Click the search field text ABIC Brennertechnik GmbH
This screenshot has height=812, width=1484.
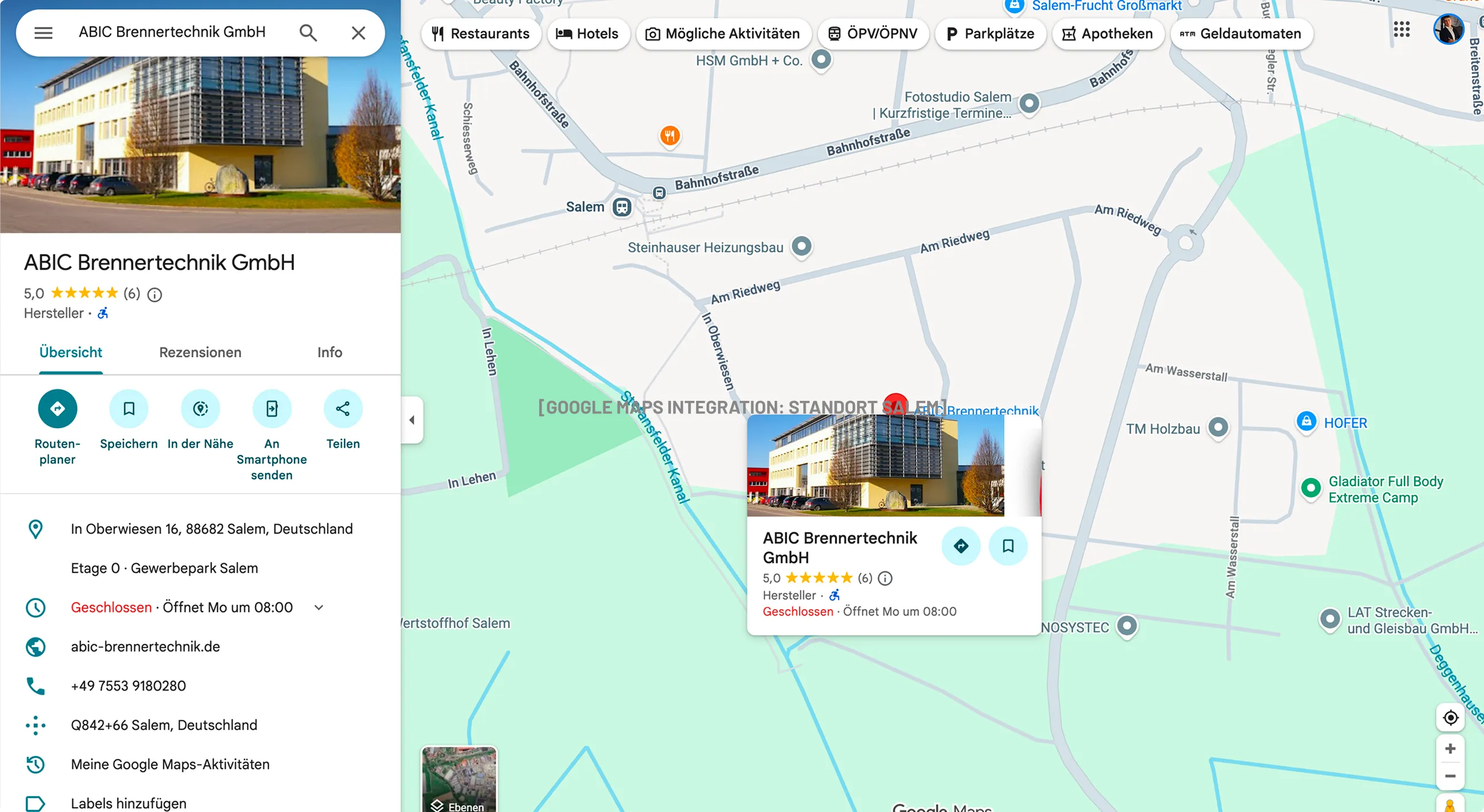click(172, 32)
